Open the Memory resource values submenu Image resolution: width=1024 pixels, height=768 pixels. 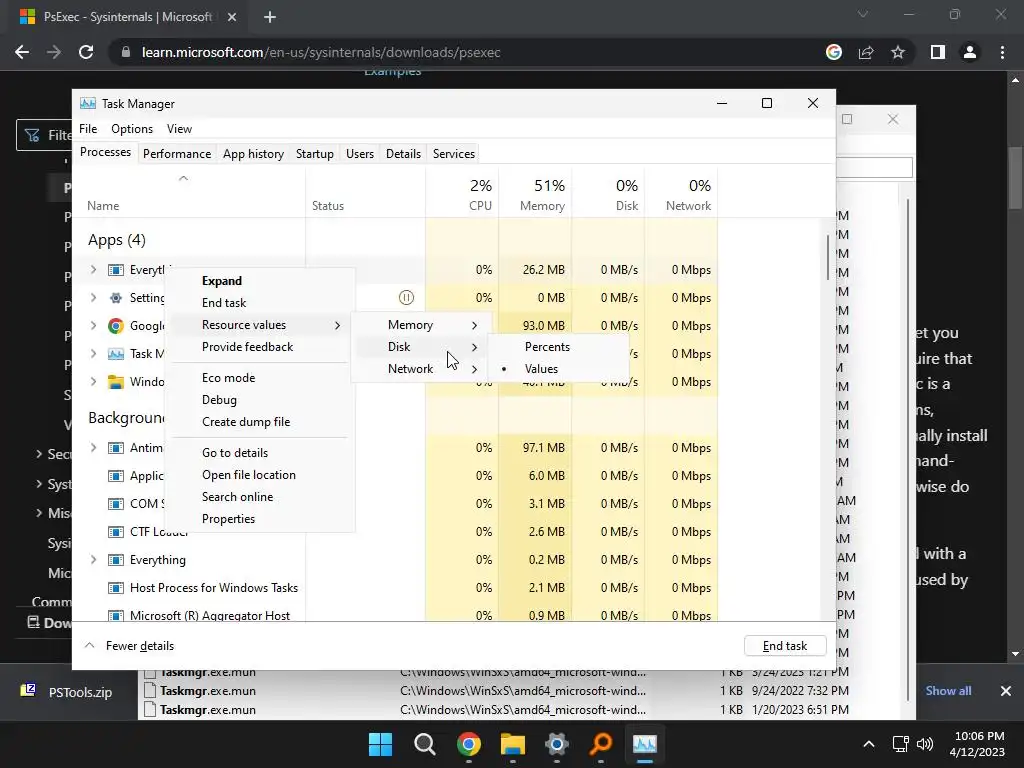pos(420,325)
